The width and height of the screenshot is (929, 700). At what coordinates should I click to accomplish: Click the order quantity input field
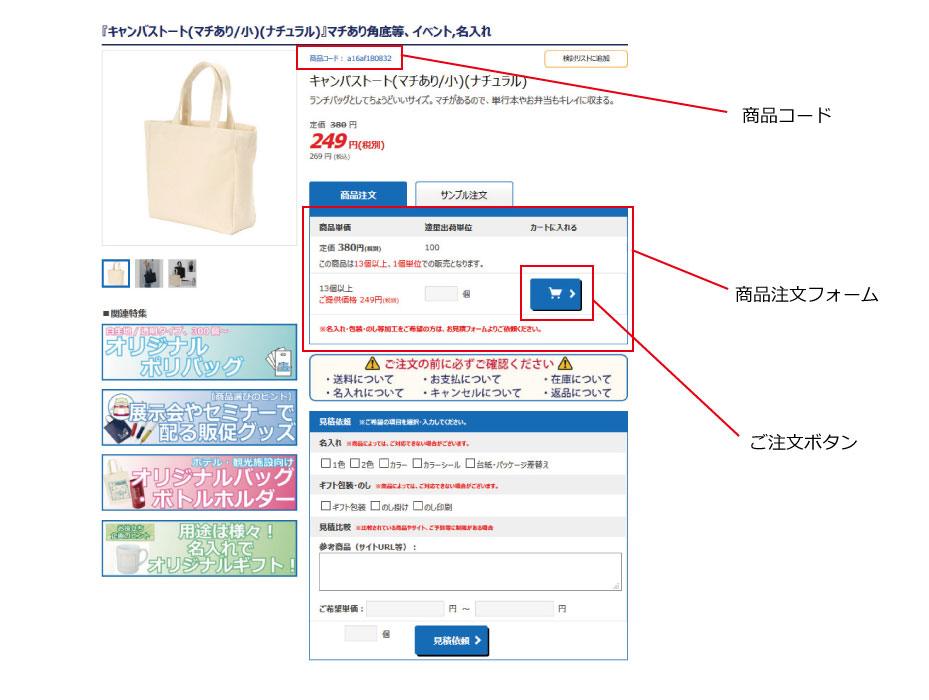(x=441, y=293)
